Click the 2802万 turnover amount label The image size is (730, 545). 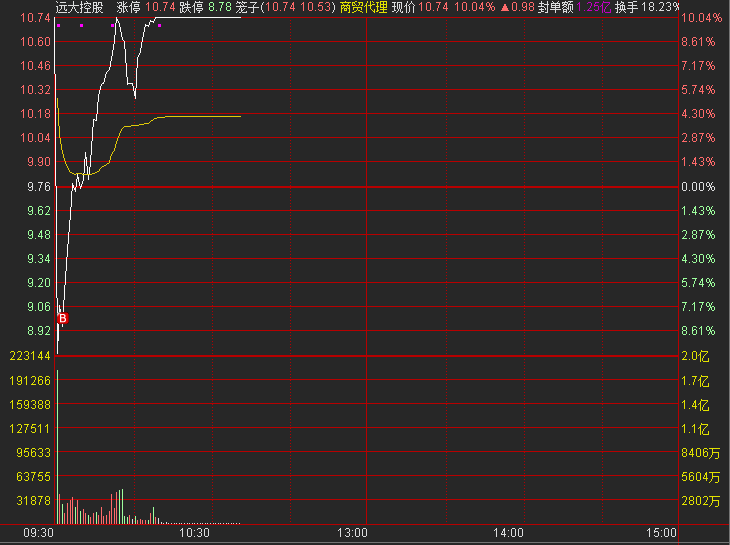701,501
